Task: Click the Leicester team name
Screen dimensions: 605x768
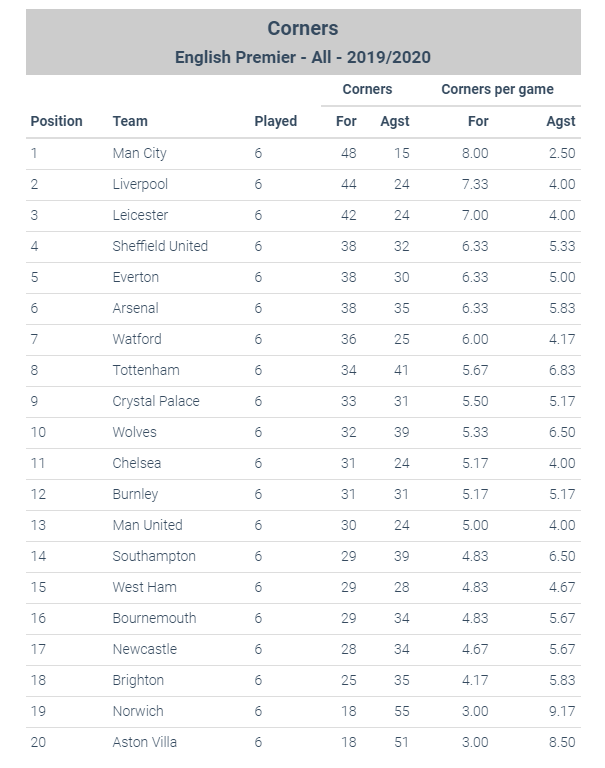Action: [140, 215]
